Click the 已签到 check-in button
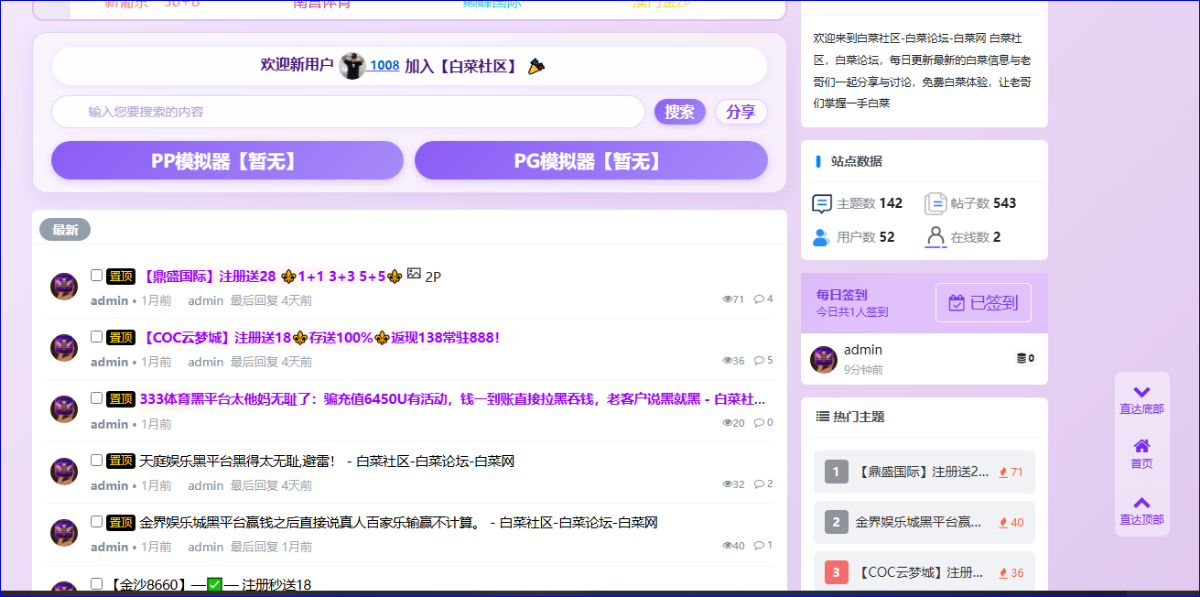Image resolution: width=1200 pixels, height=597 pixels. pyautogui.click(x=983, y=303)
